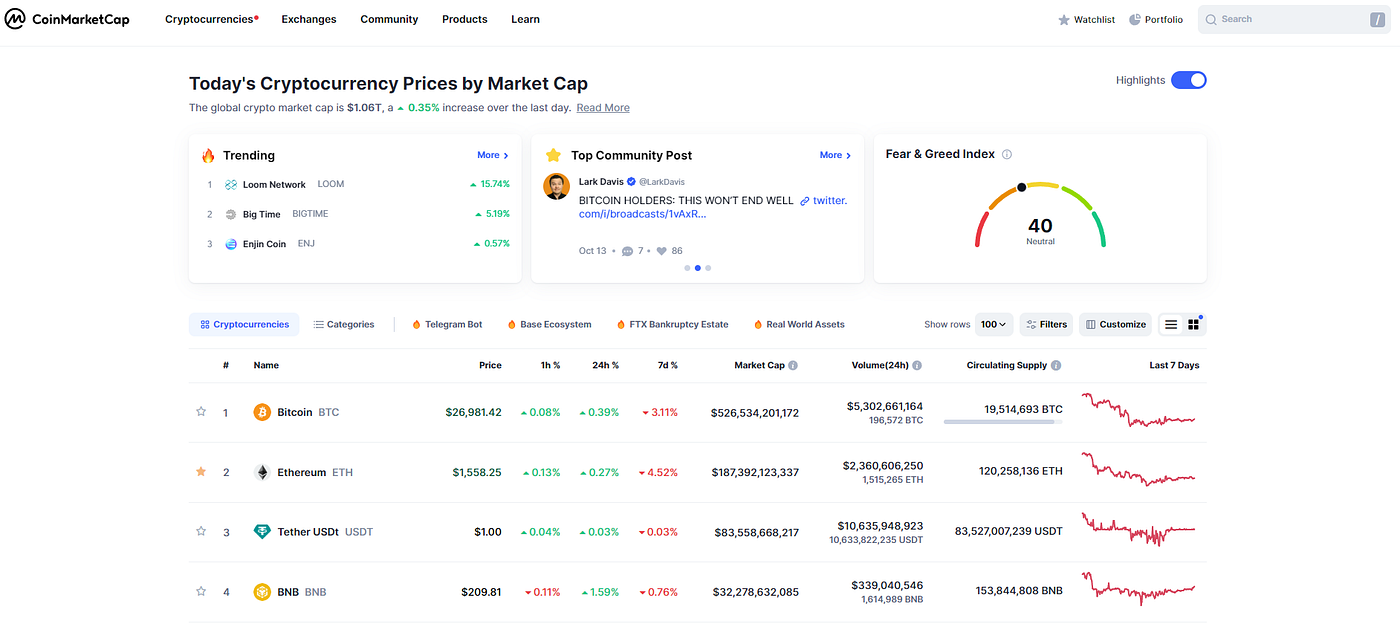Image resolution: width=1400 pixels, height=623 pixels.
Task: Open the Watchlist star icon
Action: (x=1064, y=20)
